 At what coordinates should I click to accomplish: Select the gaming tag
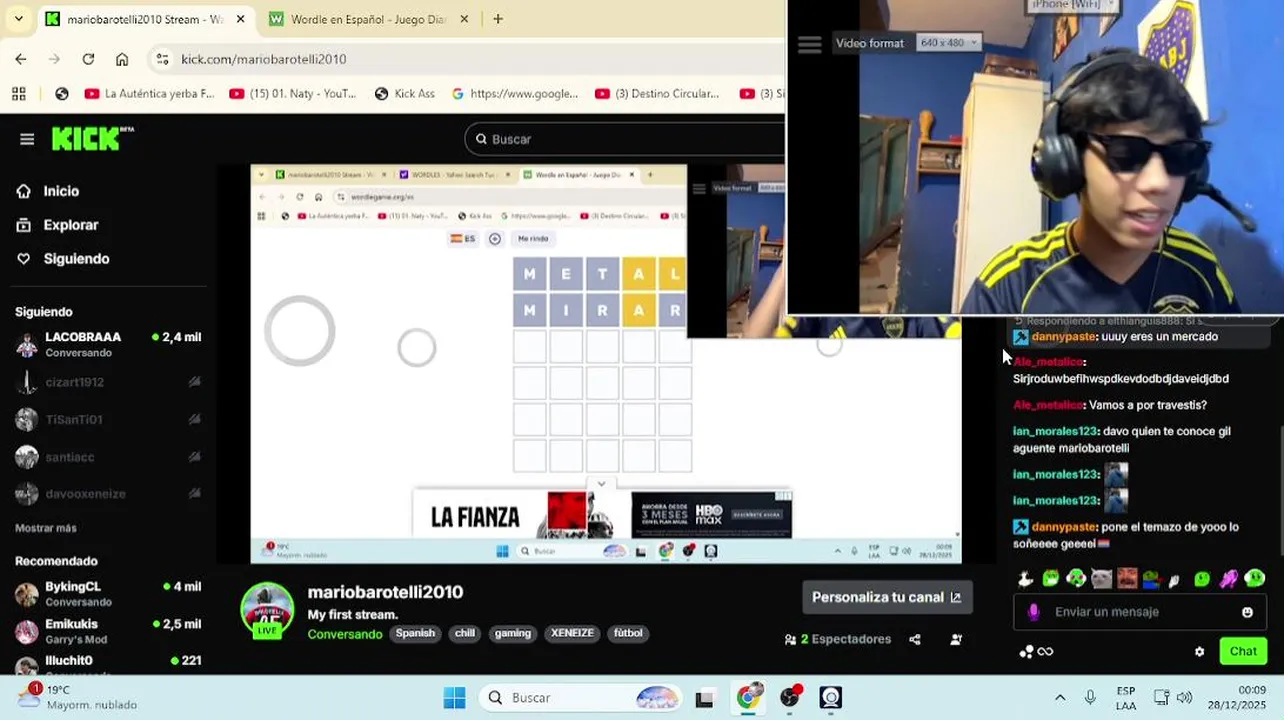(513, 633)
